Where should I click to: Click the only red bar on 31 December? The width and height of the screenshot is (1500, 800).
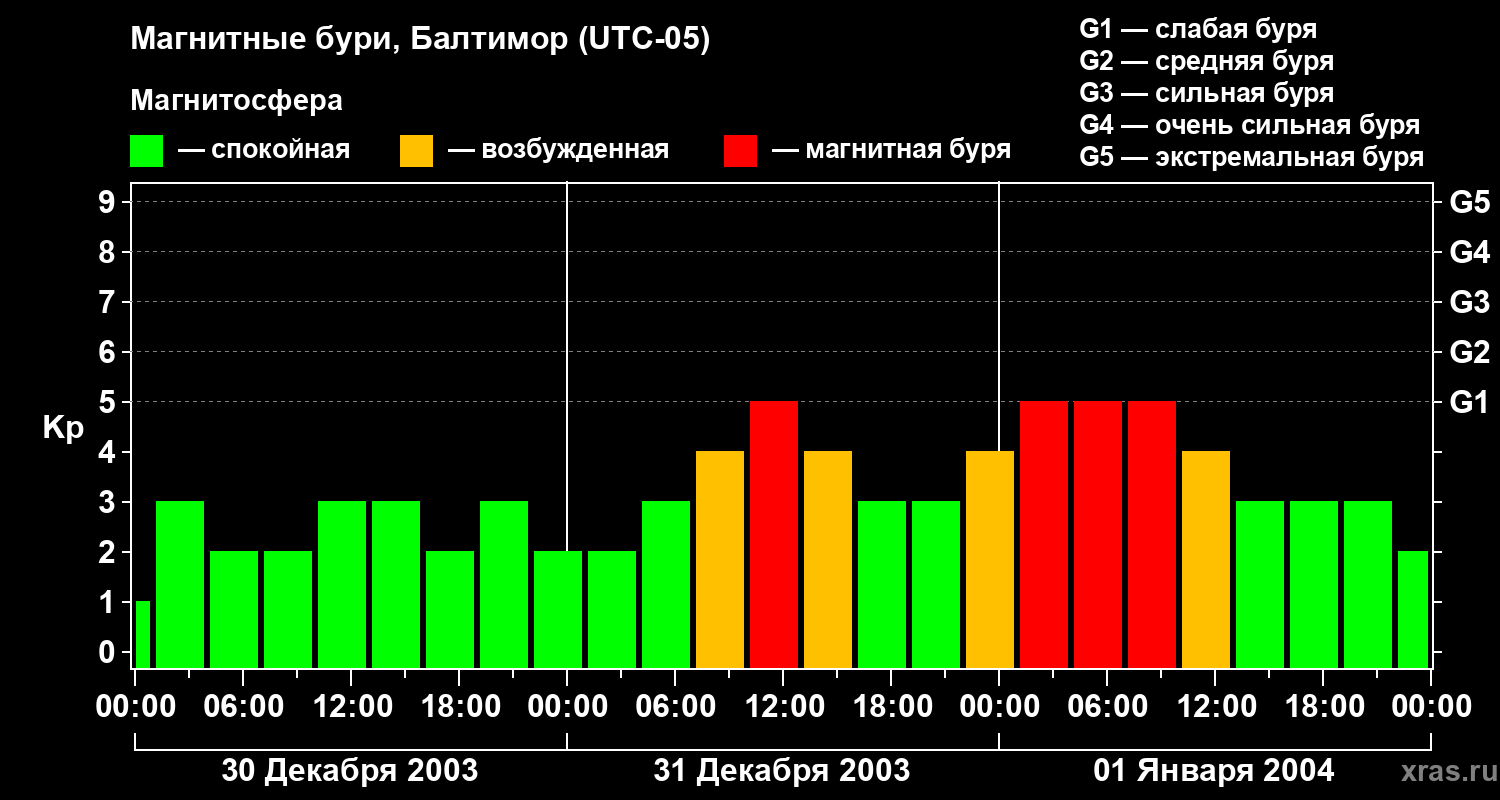pos(774,535)
